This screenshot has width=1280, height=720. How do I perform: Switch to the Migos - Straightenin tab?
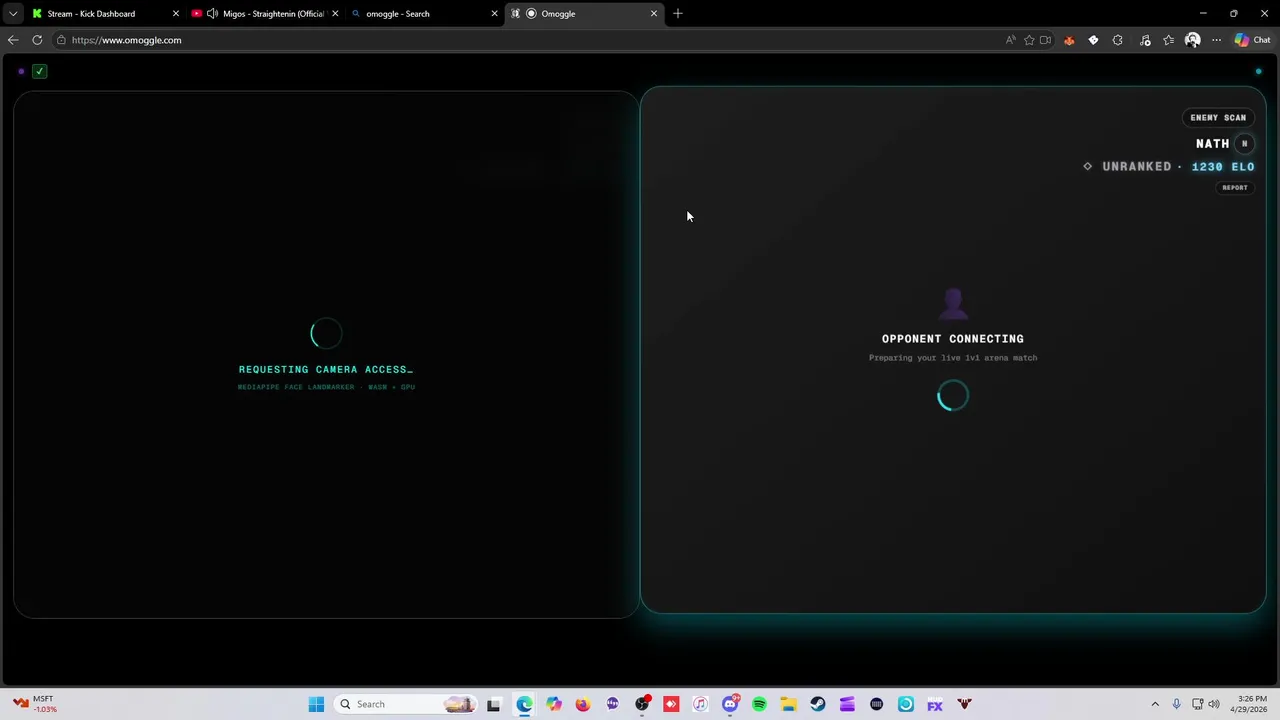(266, 14)
